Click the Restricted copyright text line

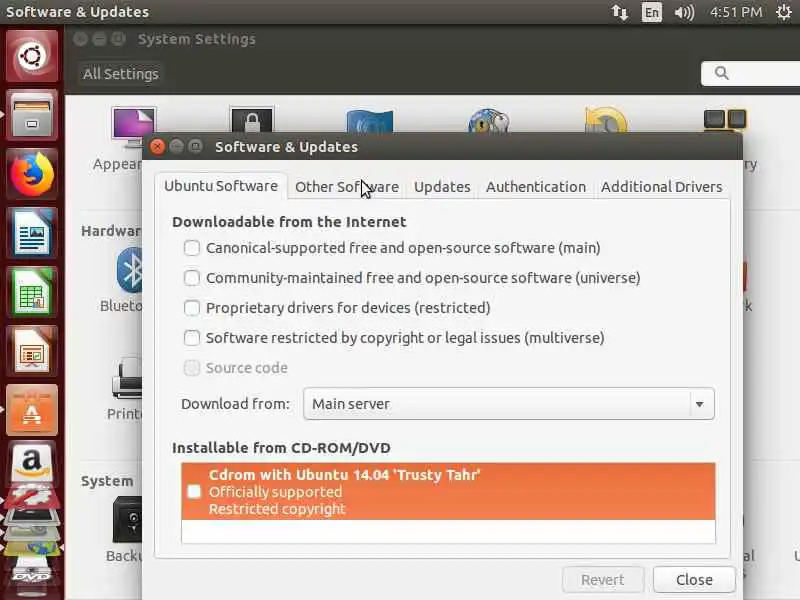pyautogui.click(x=277, y=509)
